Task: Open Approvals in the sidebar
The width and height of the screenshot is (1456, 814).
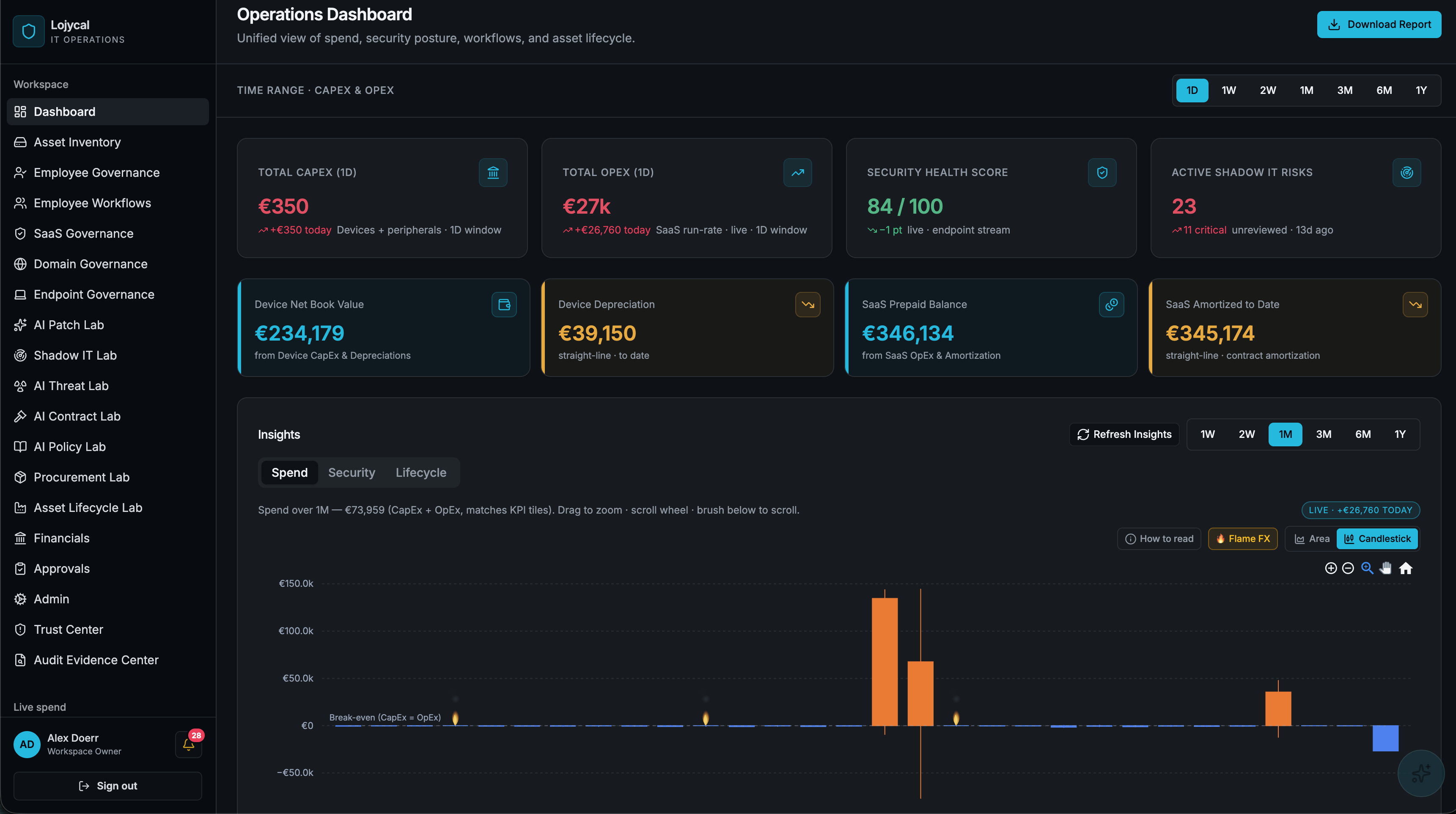Action: (x=107, y=569)
